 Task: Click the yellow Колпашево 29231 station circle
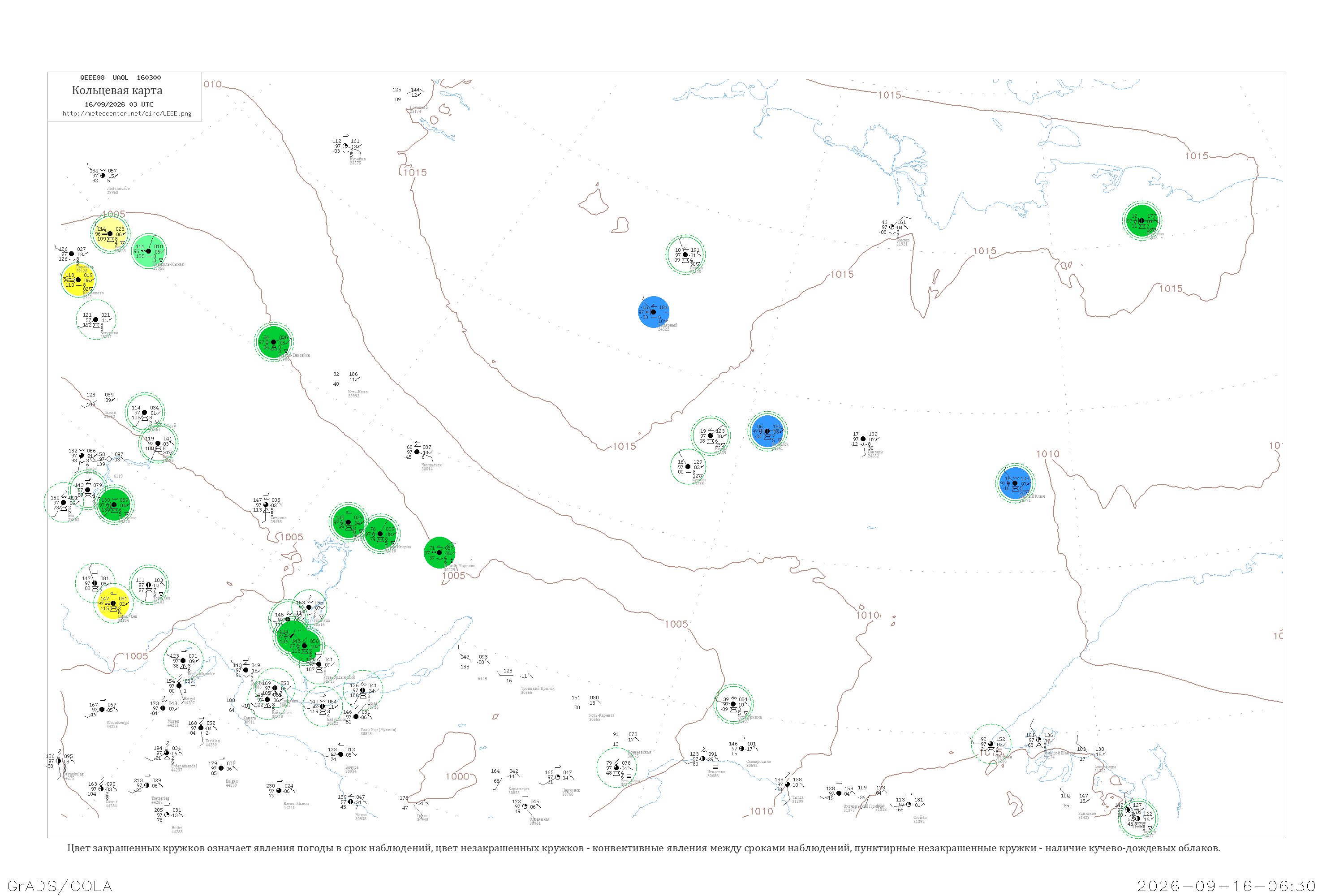[78, 280]
